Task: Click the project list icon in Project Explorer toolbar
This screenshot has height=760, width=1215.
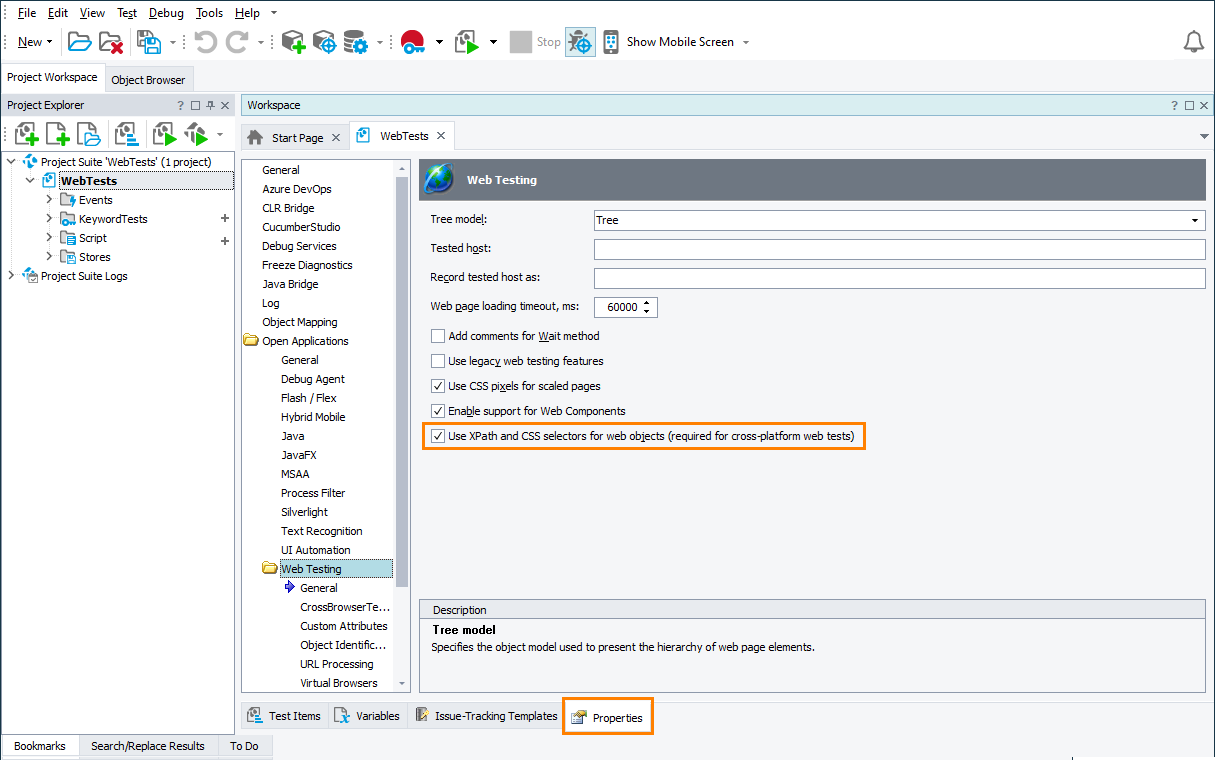Action: tap(126, 134)
